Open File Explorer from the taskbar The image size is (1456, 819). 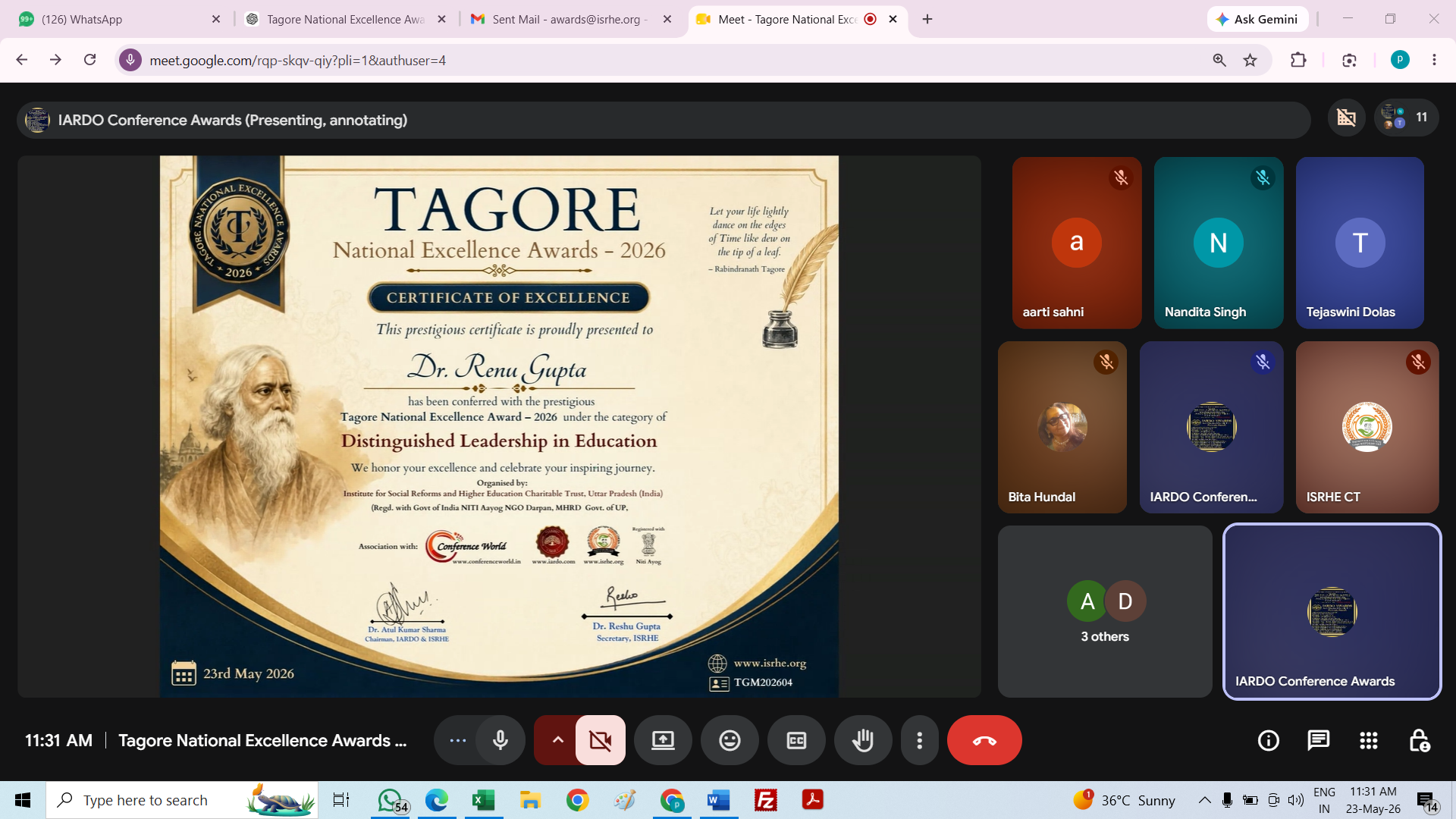tap(530, 800)
